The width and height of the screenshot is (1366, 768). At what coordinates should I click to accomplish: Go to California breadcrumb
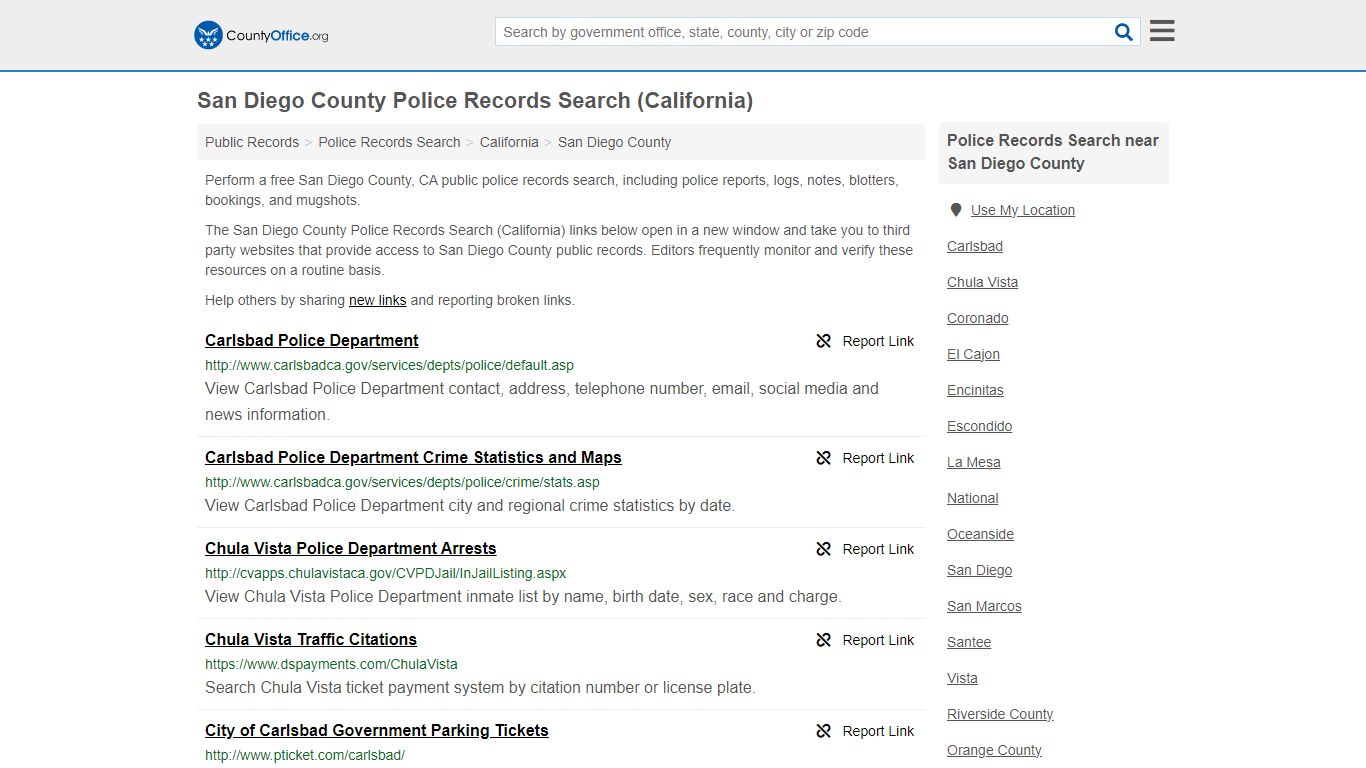coord(509,142)
